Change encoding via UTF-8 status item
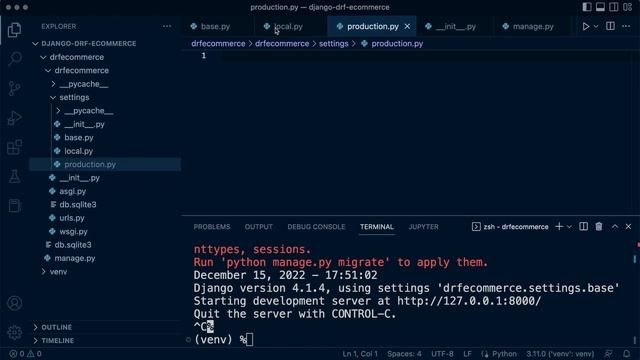Image resolution: width=640 pixels, height=360 pixels. (442, 354)
